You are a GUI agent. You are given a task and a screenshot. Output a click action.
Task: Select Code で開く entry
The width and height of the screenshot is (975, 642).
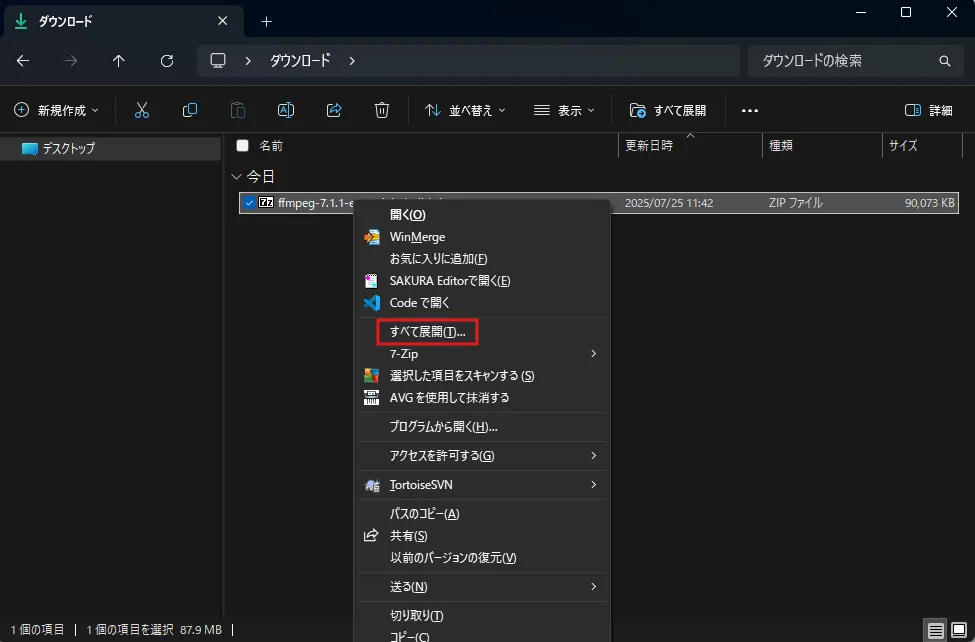point(482,303)
